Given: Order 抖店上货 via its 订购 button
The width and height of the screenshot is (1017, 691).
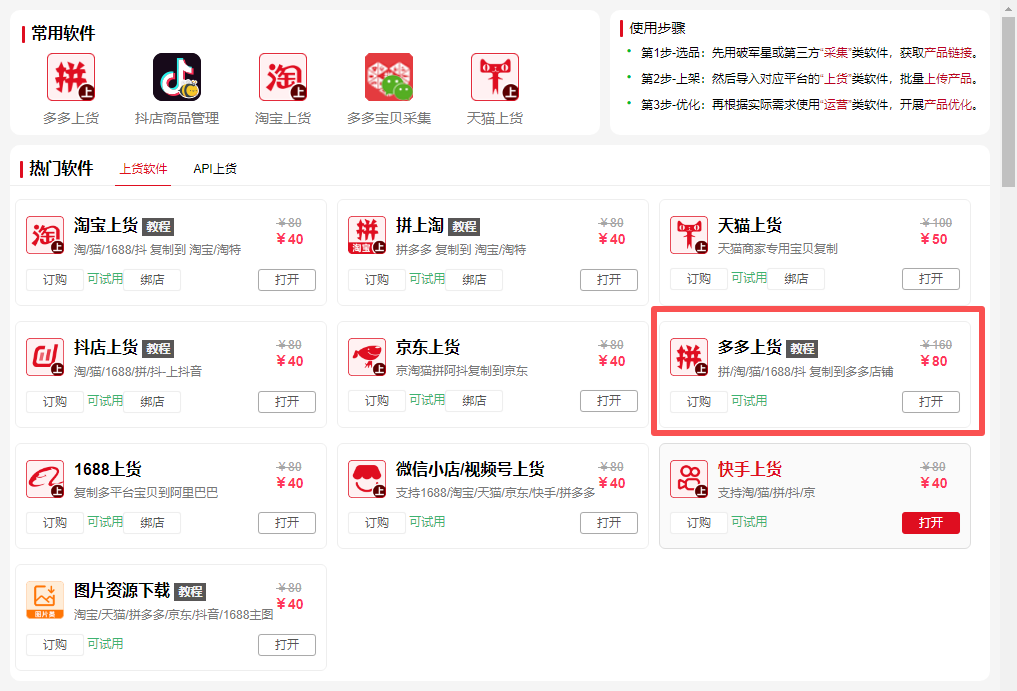Looking at the screenshot, I should pos(55,402).
